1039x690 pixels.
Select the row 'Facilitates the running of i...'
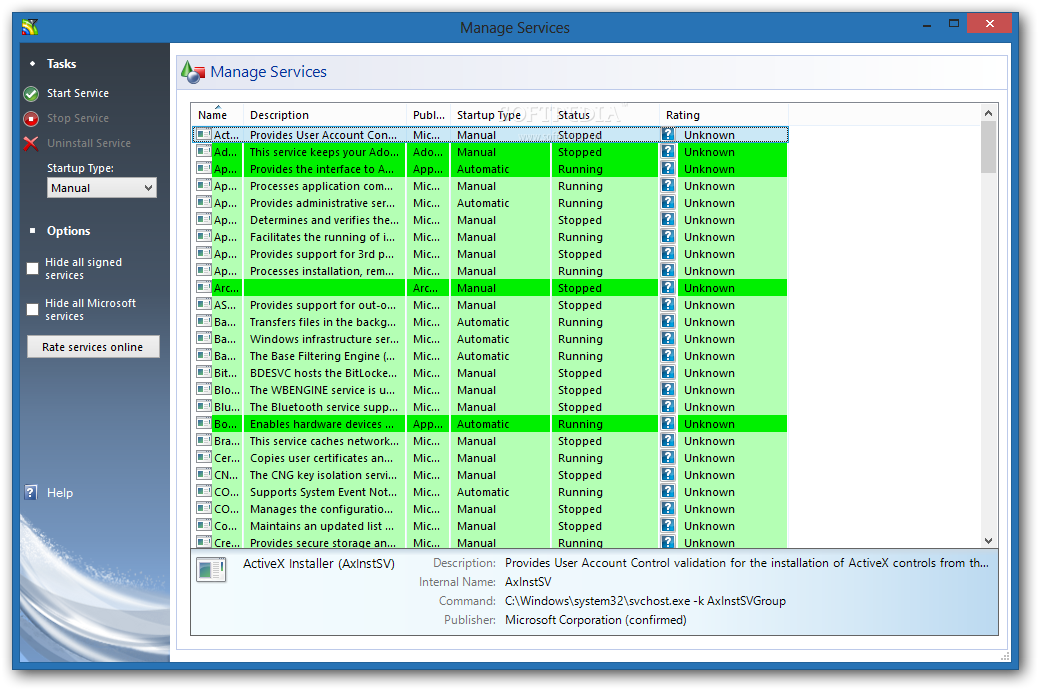click(490, 237)
